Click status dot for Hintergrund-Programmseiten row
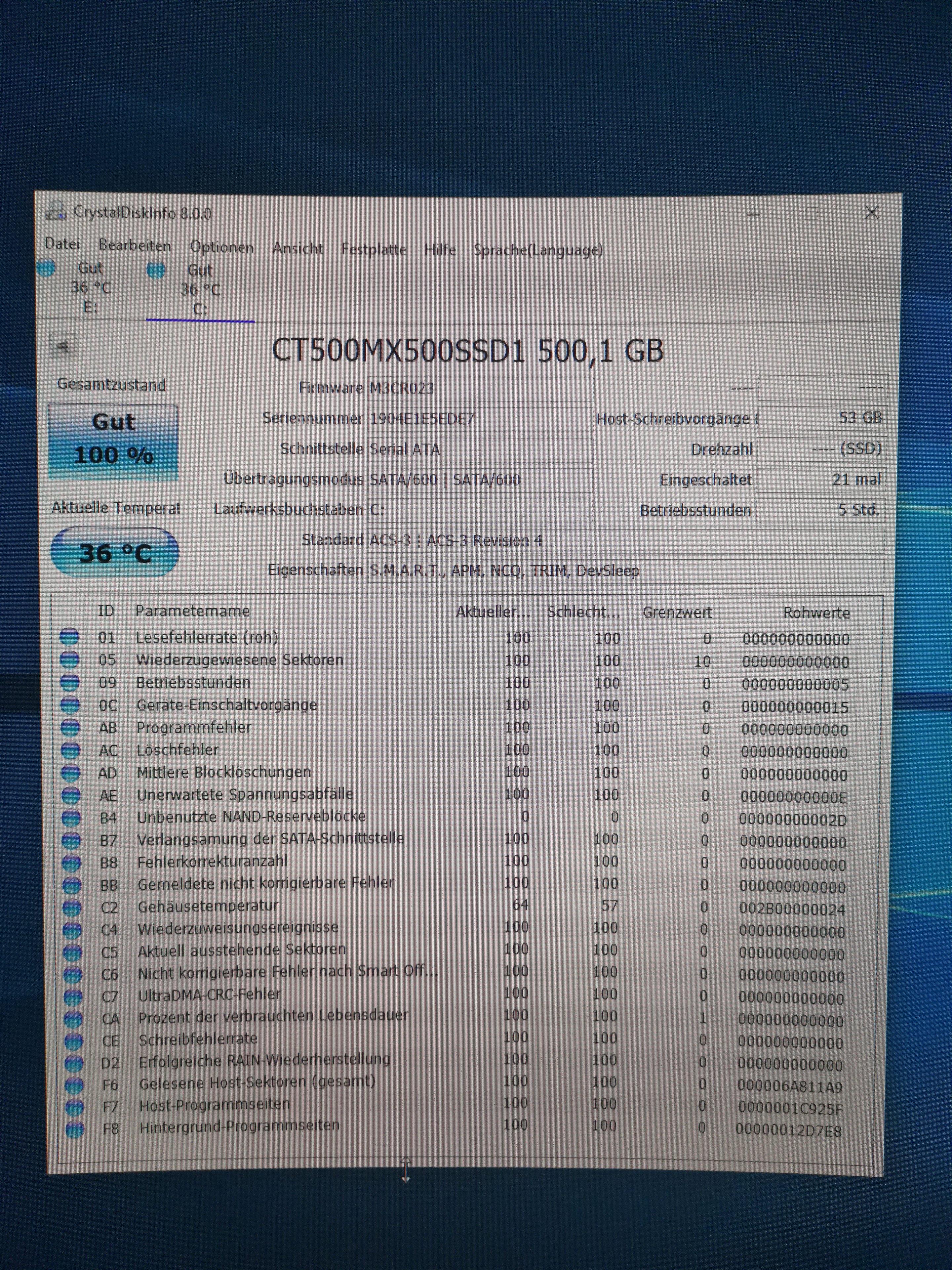The width and height of the screenshot is (952, 1270). 75,1129
